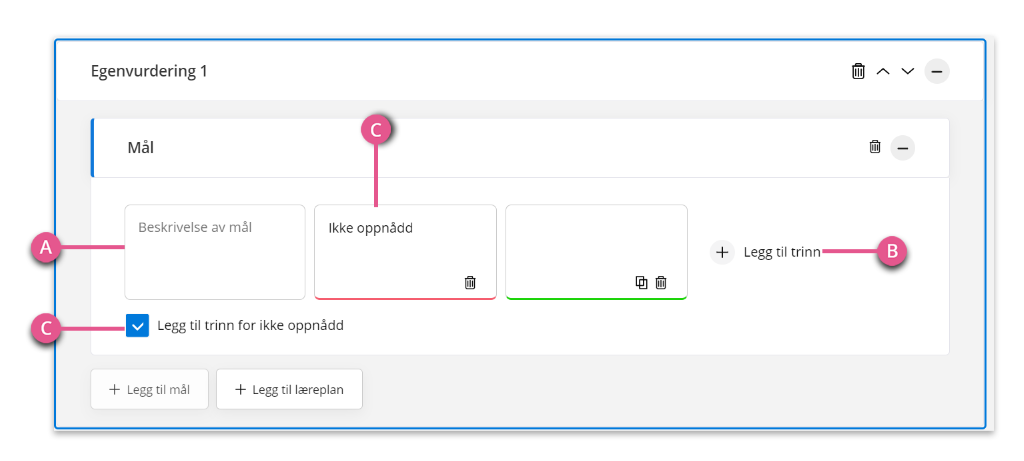Click the Legg til mål button
This screenshot has width=1024, height=461.
[x=150, y=390]
